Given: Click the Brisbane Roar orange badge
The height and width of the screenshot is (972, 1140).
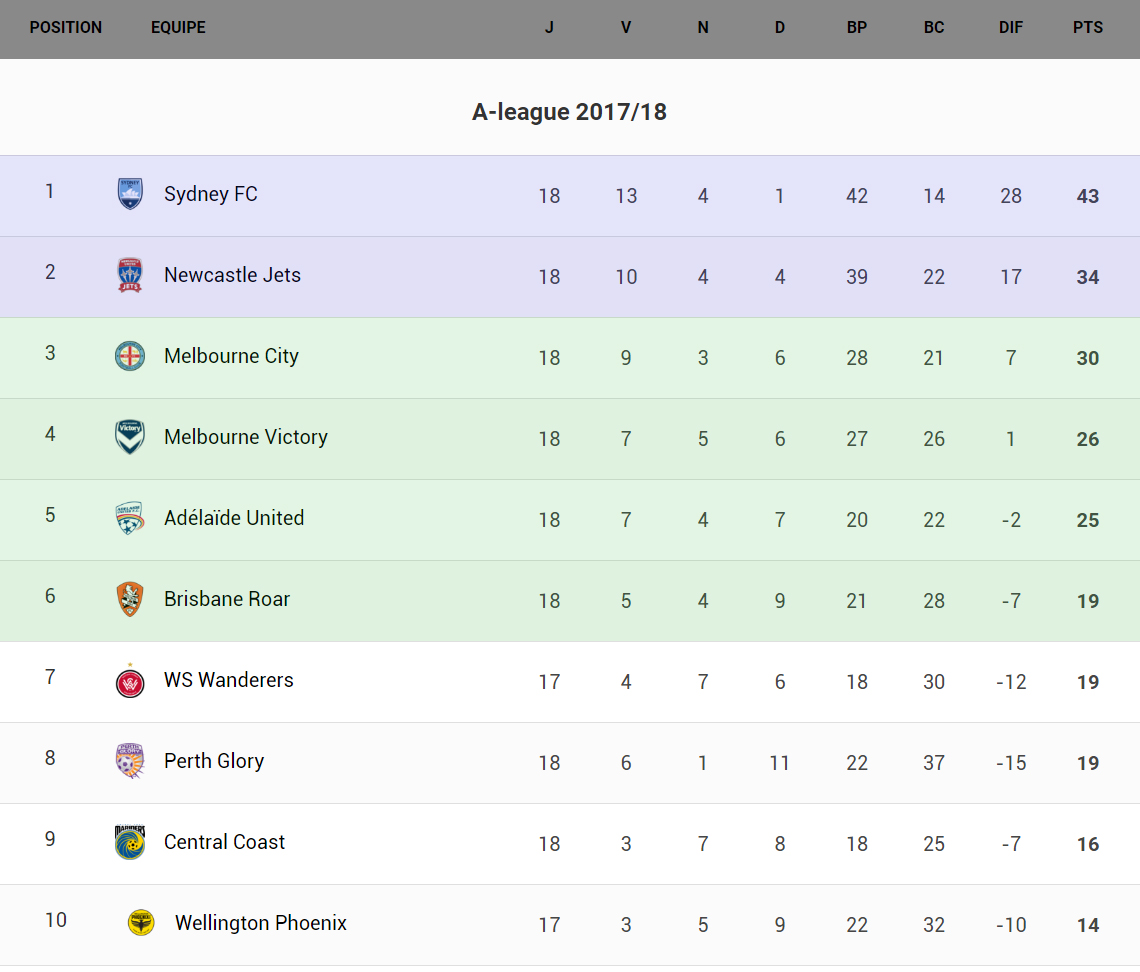Looking at the screenshot, I should tap(130, 599).
